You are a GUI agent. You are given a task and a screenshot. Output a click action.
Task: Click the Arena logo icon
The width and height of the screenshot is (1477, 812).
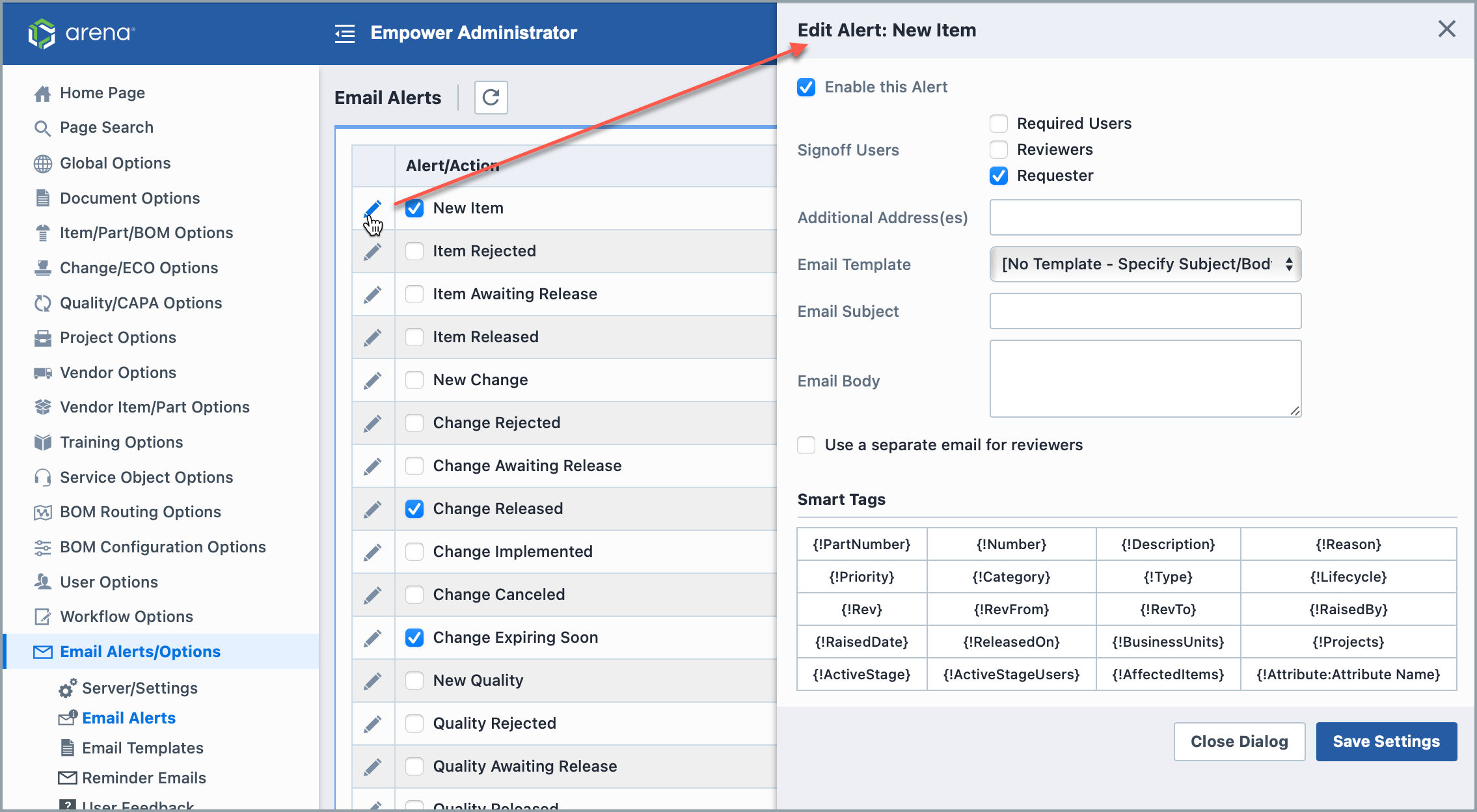(x=42, y=33)
